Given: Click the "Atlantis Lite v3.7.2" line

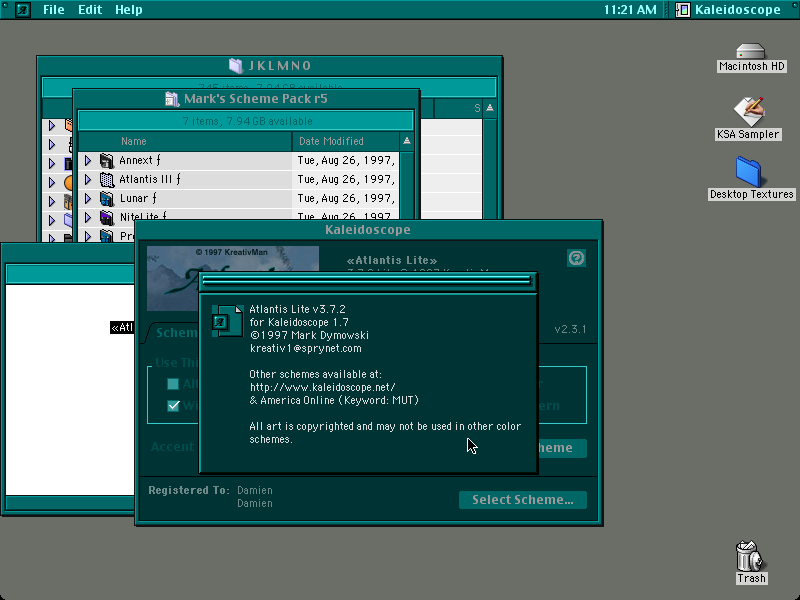Looking at the screenshot, I should tap(297, 309).
